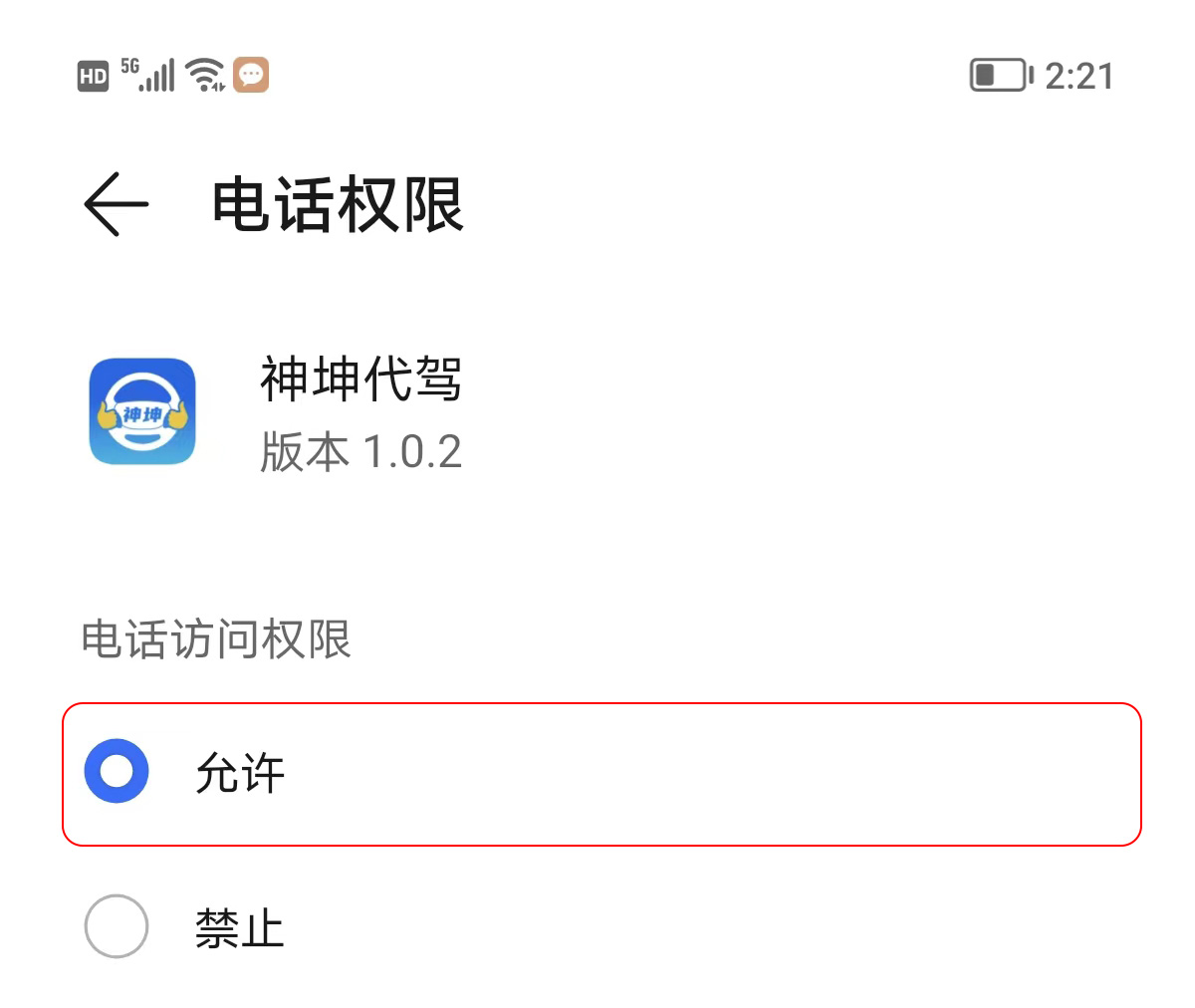1195x1008 pixels.
Task: Tap the 神坤代驾 app name text
Action: pos(360,379)
